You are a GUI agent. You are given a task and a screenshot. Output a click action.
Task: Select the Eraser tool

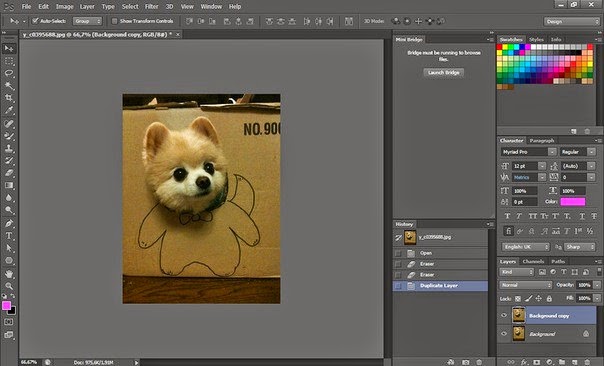(9, 173)
